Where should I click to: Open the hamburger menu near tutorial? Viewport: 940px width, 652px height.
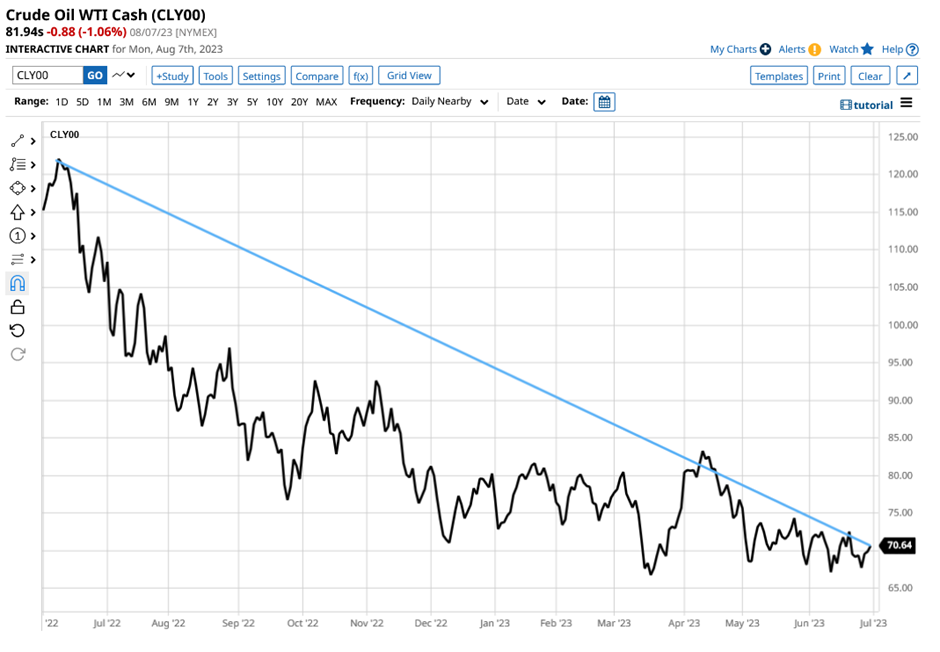906,103
